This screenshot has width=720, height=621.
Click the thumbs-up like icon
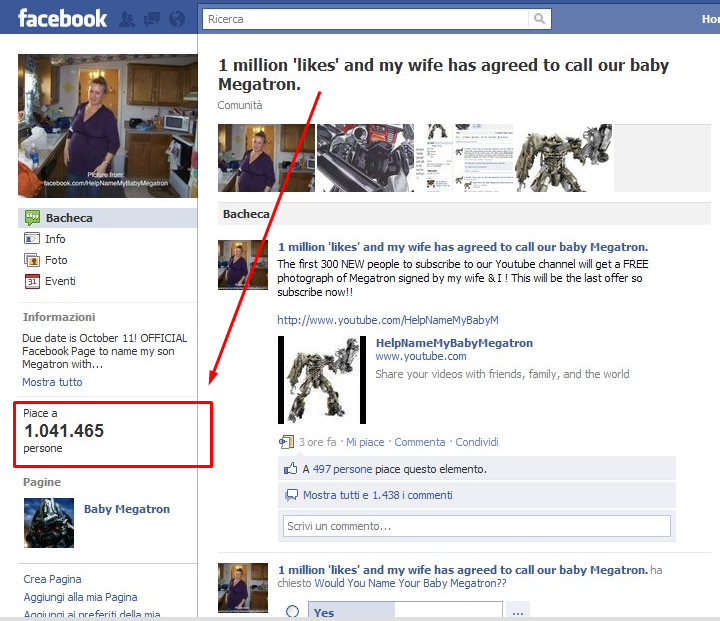(x=290, y=469)
